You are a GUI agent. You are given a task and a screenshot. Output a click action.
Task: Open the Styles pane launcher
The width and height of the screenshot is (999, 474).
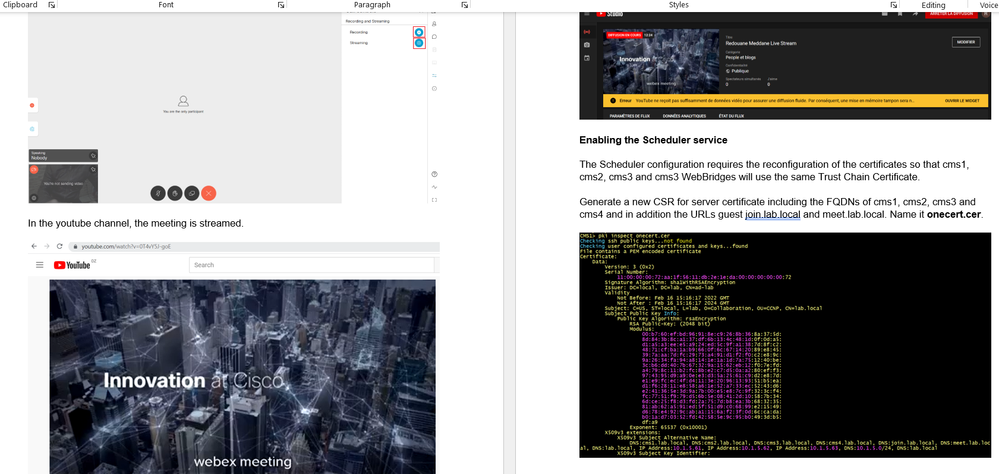pyautogui.click(x=894, y=4)
